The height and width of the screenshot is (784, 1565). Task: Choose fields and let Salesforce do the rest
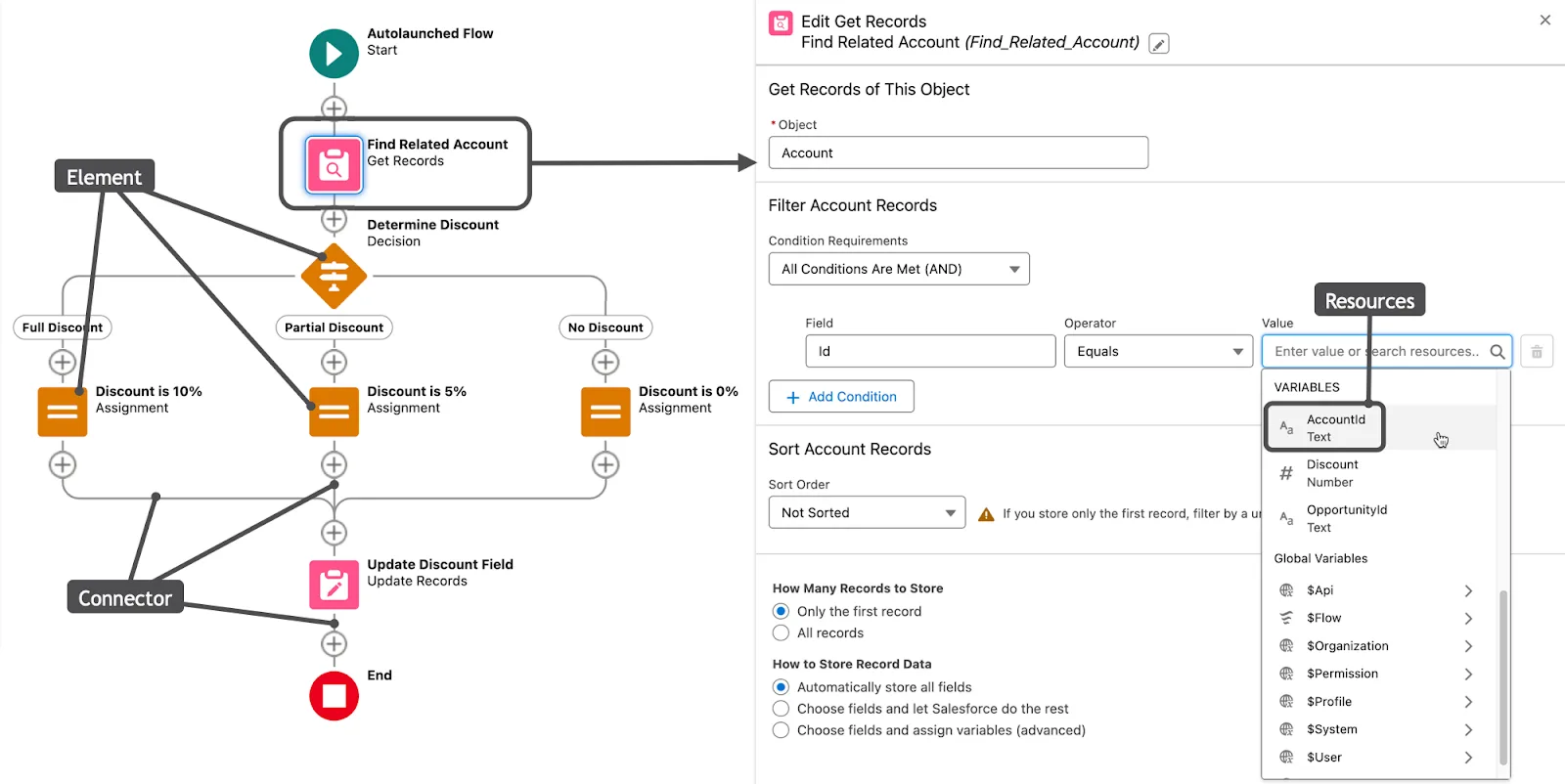click(x=781, y=708)
